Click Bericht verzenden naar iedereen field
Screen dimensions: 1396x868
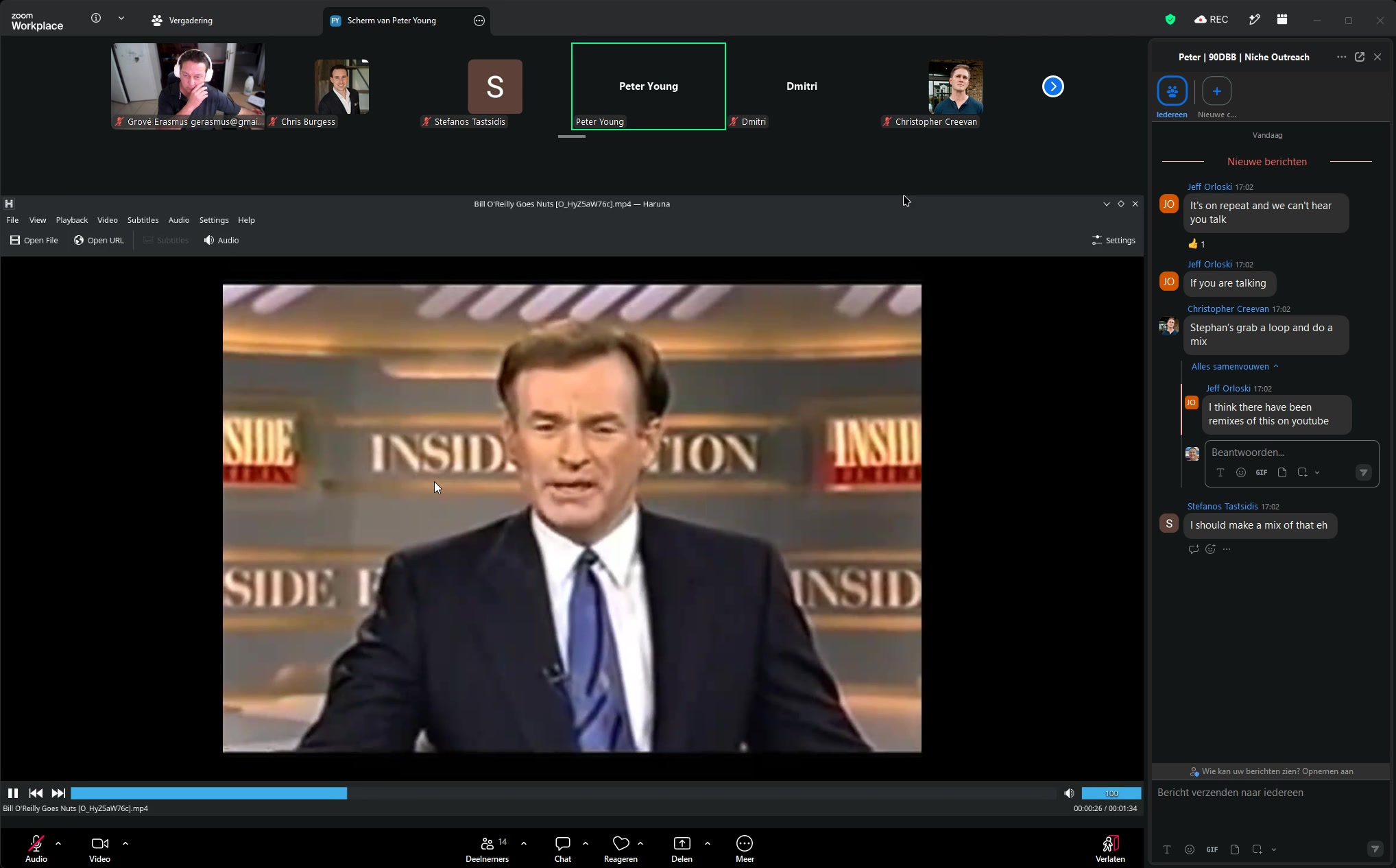1268,793
